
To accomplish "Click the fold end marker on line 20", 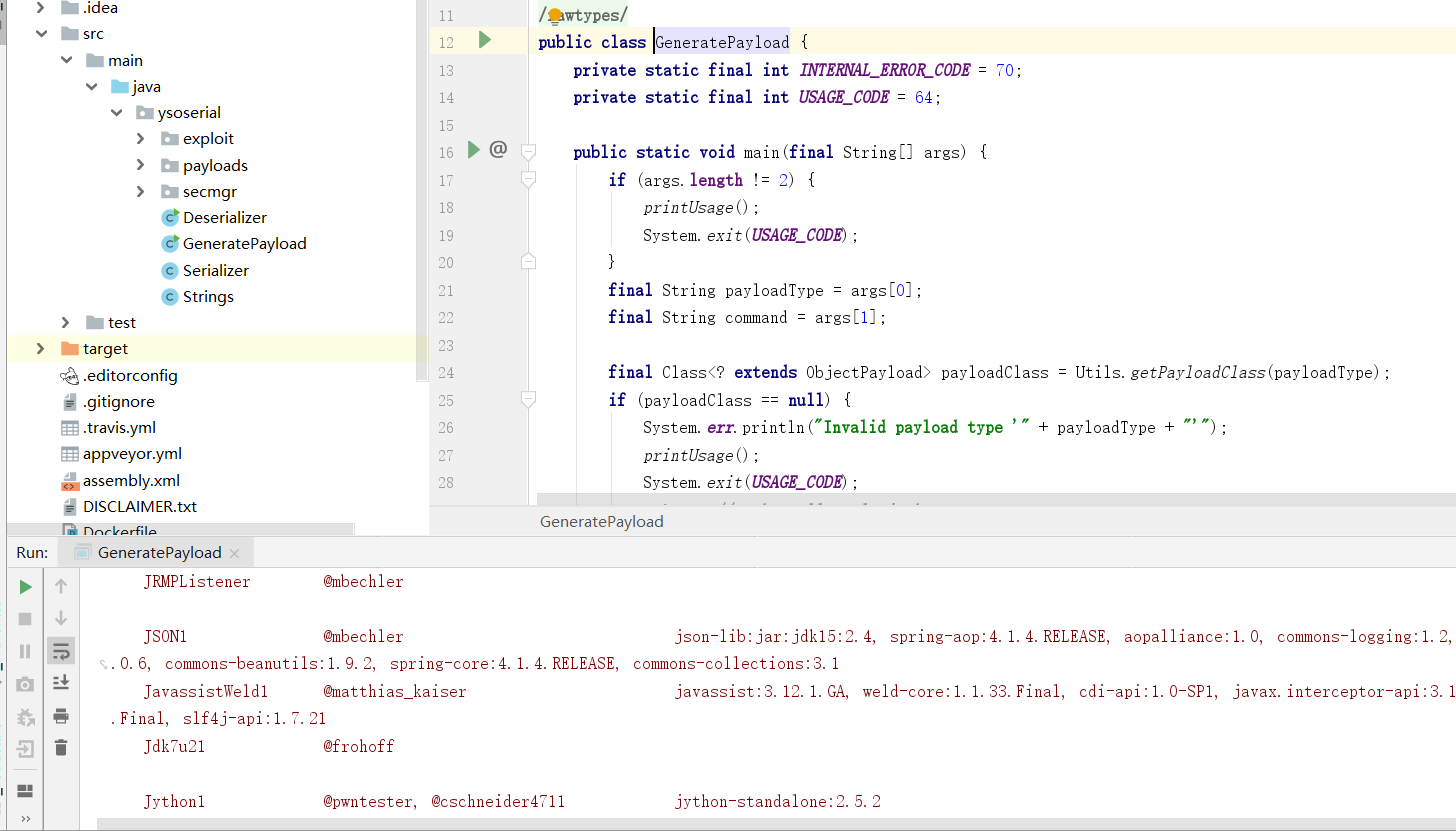I will (x=529, y=262).
